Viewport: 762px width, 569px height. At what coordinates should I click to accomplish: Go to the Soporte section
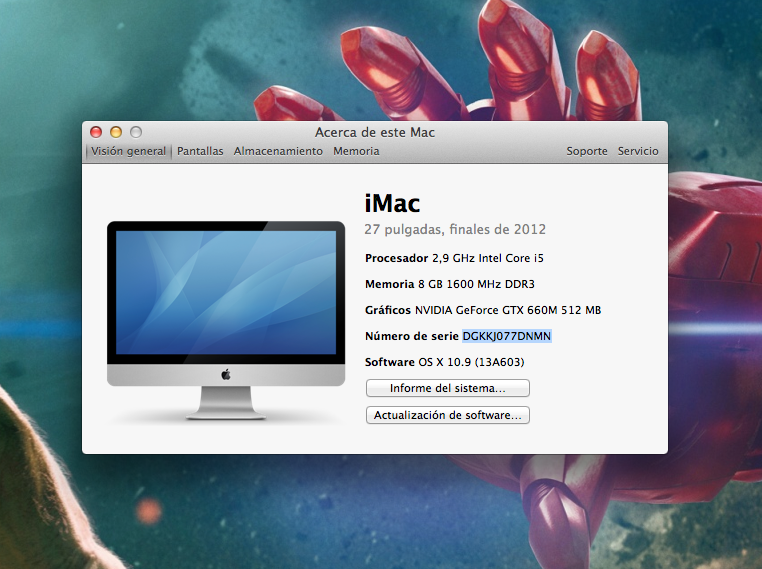pyautogui.click(x=587, y=151)
